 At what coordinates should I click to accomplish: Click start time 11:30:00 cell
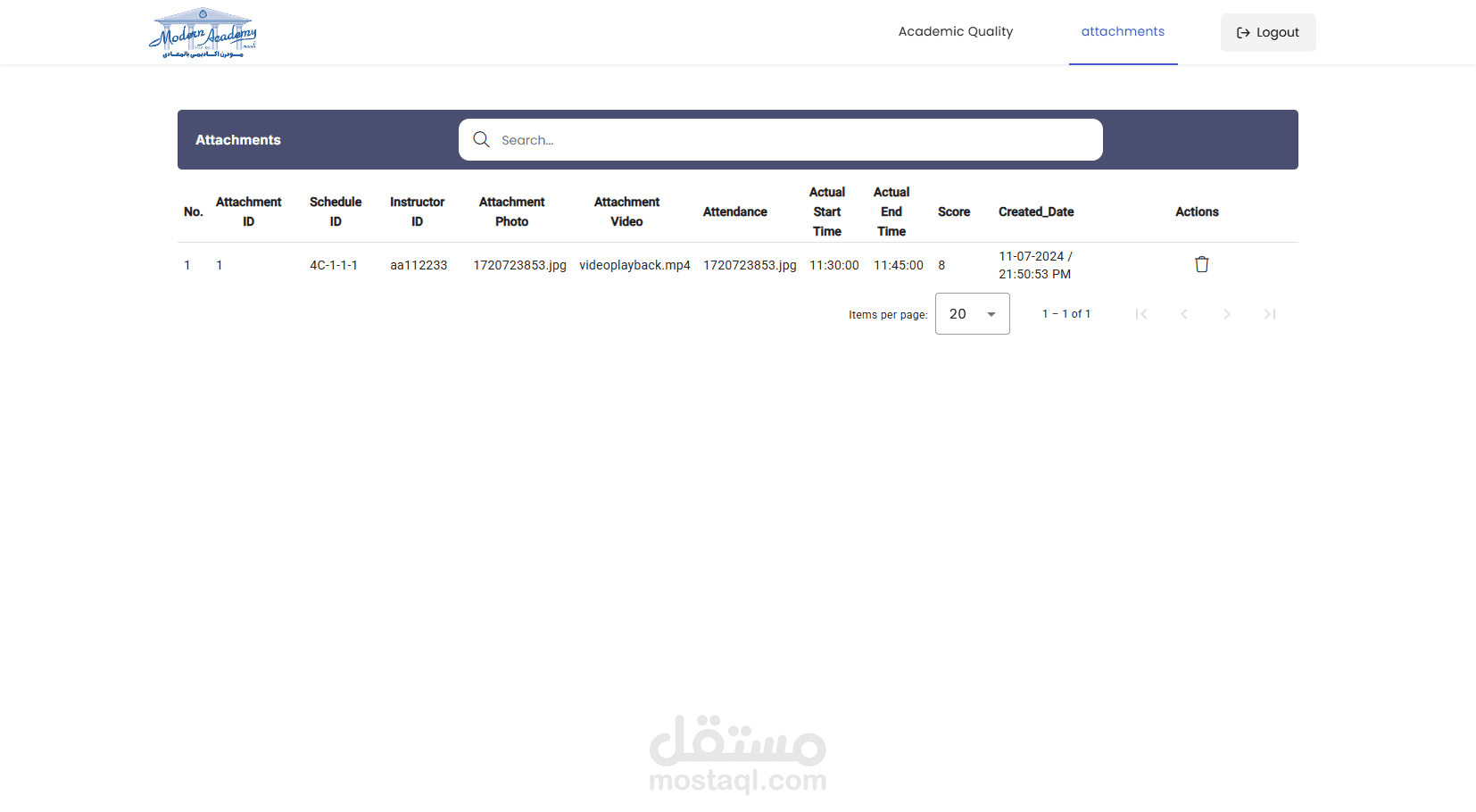pyautogui.click(x=834, y=265)
